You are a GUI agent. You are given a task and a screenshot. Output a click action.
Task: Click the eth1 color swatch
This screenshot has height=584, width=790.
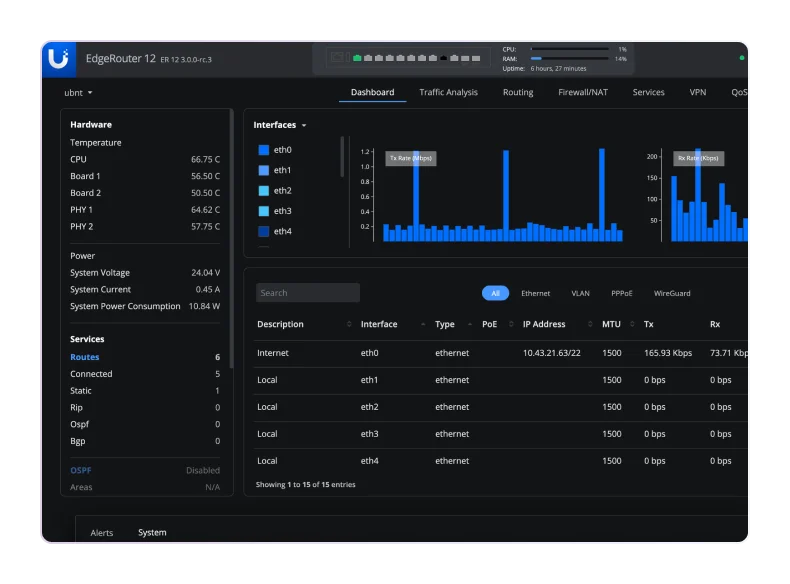pos(264,170)
